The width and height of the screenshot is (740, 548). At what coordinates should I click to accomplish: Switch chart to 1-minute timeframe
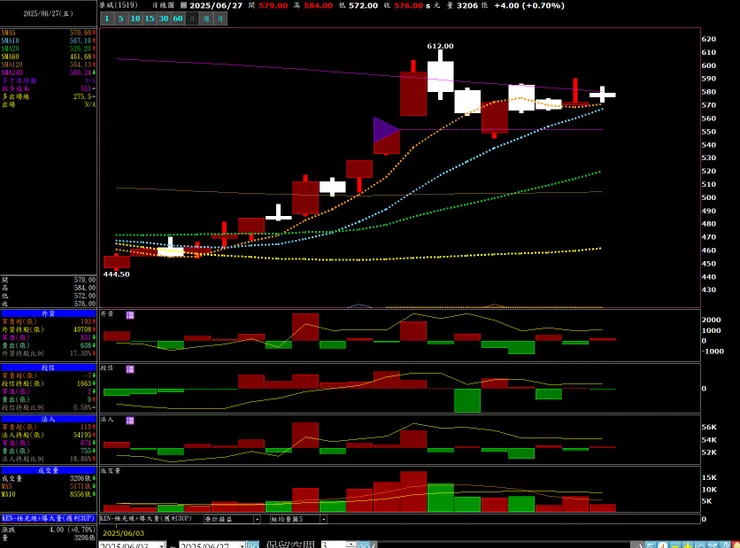click(107, 18)
